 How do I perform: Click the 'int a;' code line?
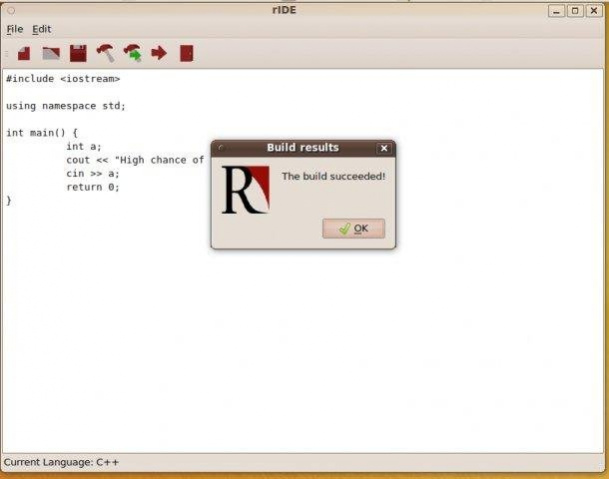point(84,146)
